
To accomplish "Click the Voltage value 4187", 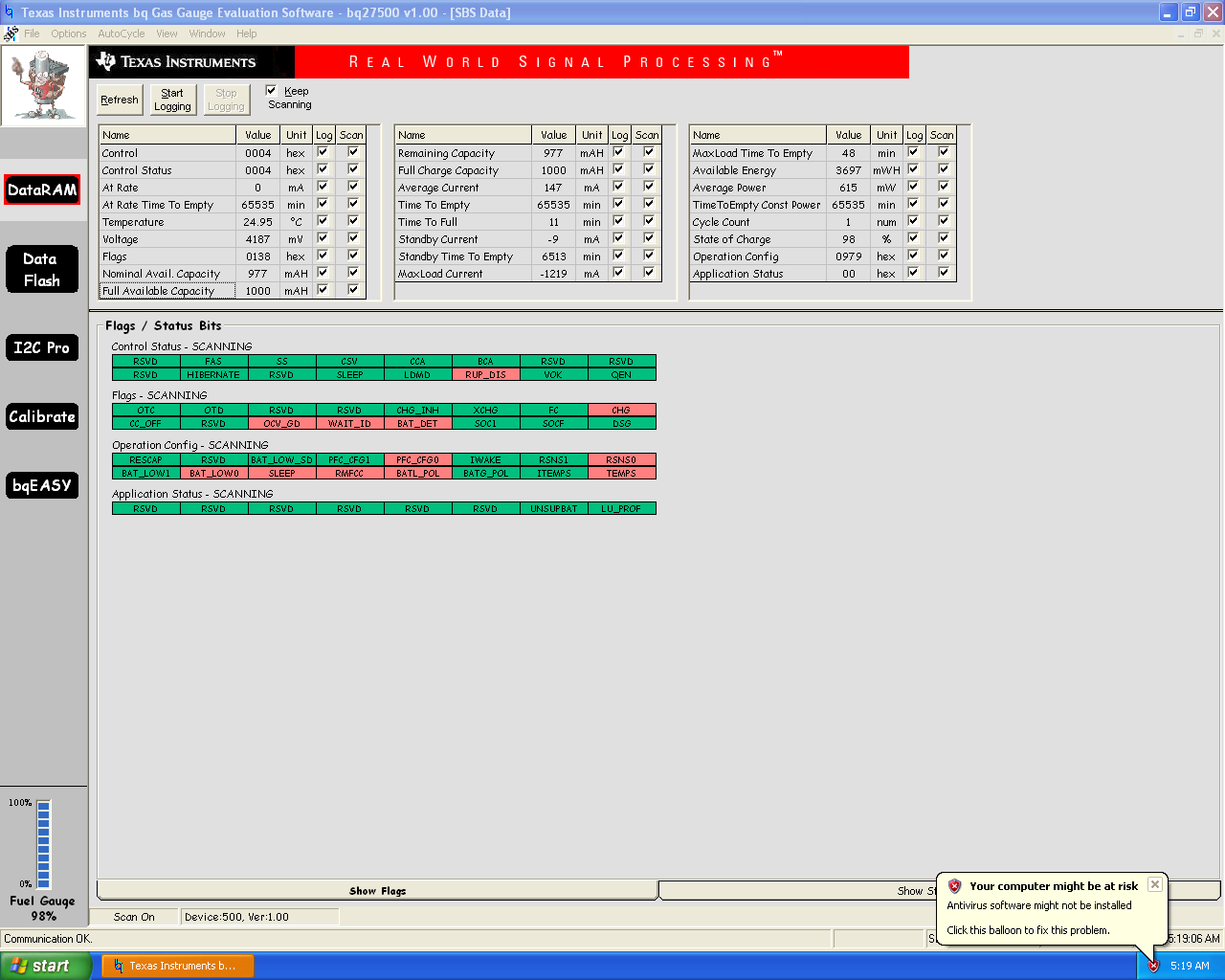I will coord(257,239).
